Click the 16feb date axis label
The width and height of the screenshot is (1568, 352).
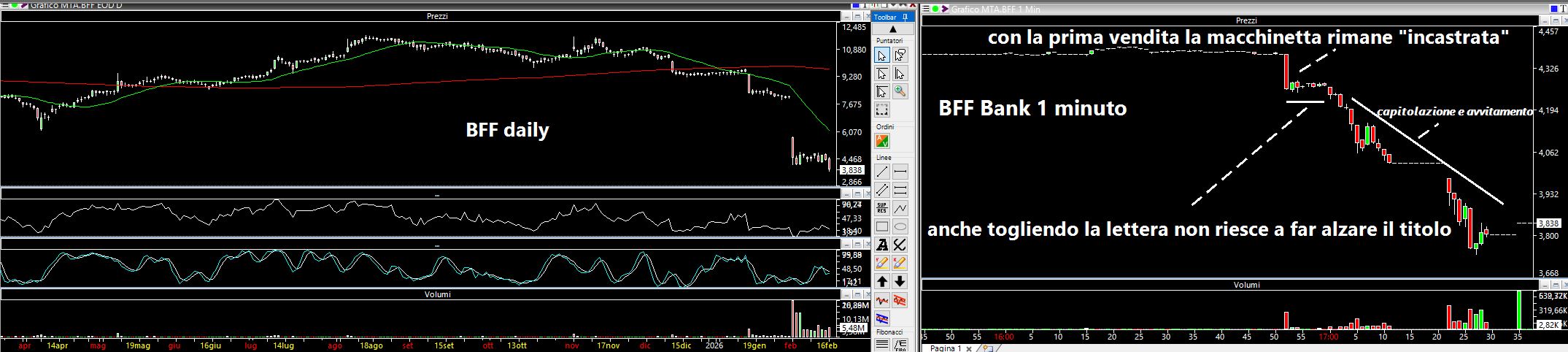pyautogui.click(x=826, y=345)
